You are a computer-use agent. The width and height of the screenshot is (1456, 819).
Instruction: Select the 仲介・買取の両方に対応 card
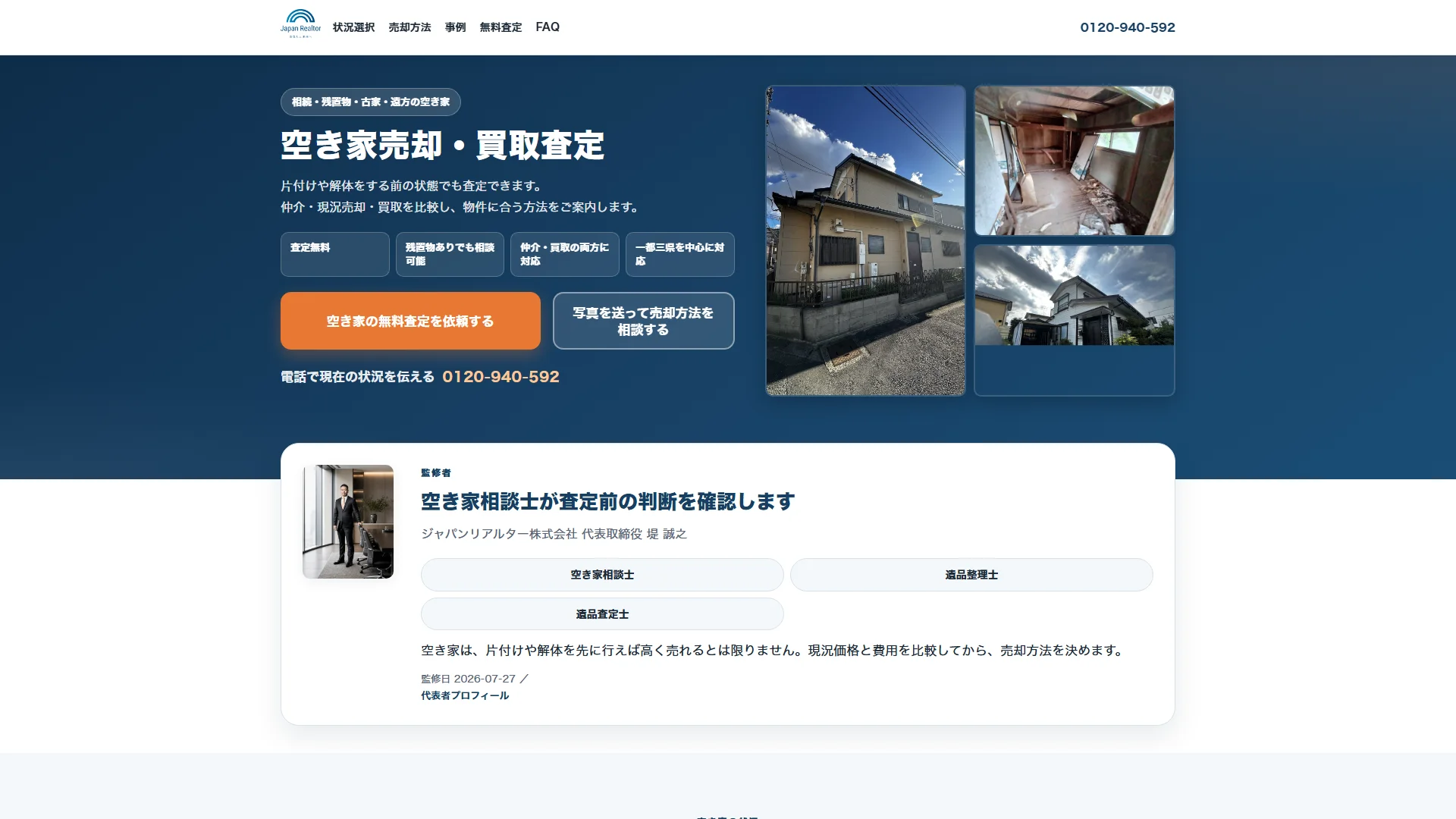565,254
